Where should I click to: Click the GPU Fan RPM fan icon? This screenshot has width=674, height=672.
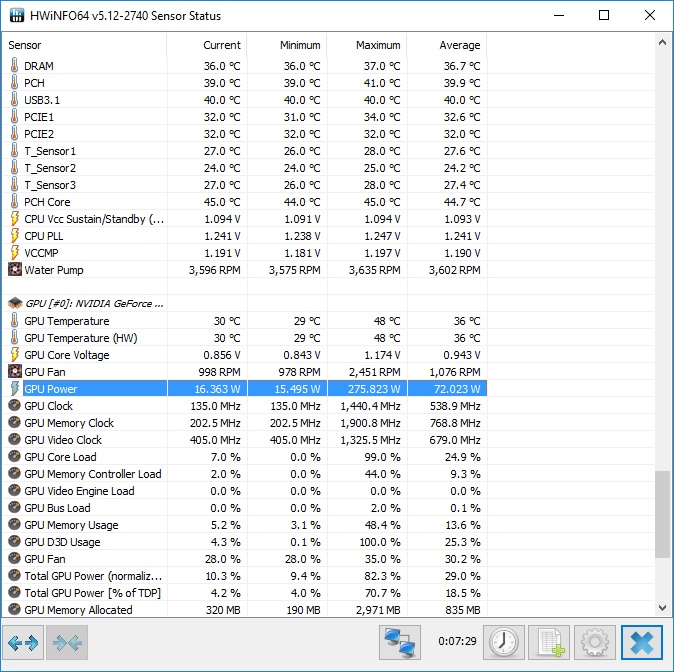point(15,371)
